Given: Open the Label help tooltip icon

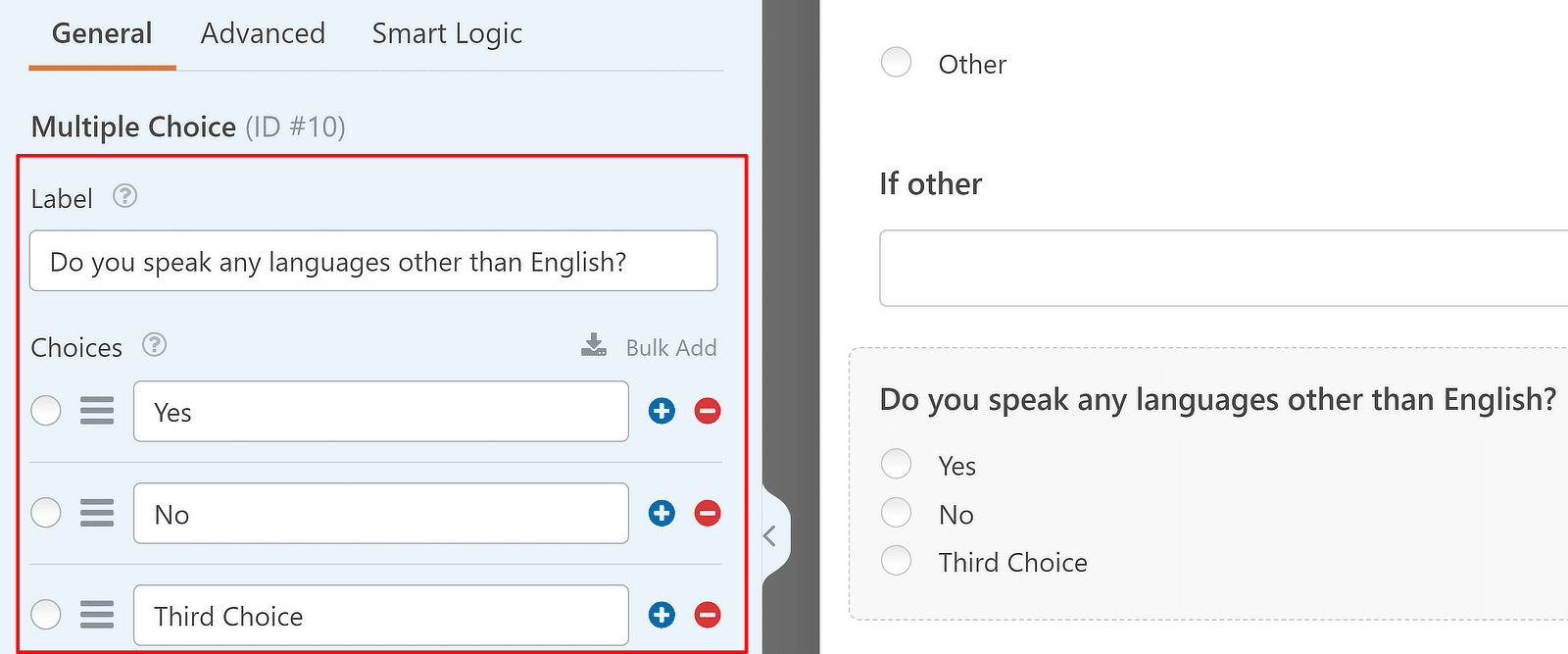Looking at the screenshot, I should click(x=124, y=196).
